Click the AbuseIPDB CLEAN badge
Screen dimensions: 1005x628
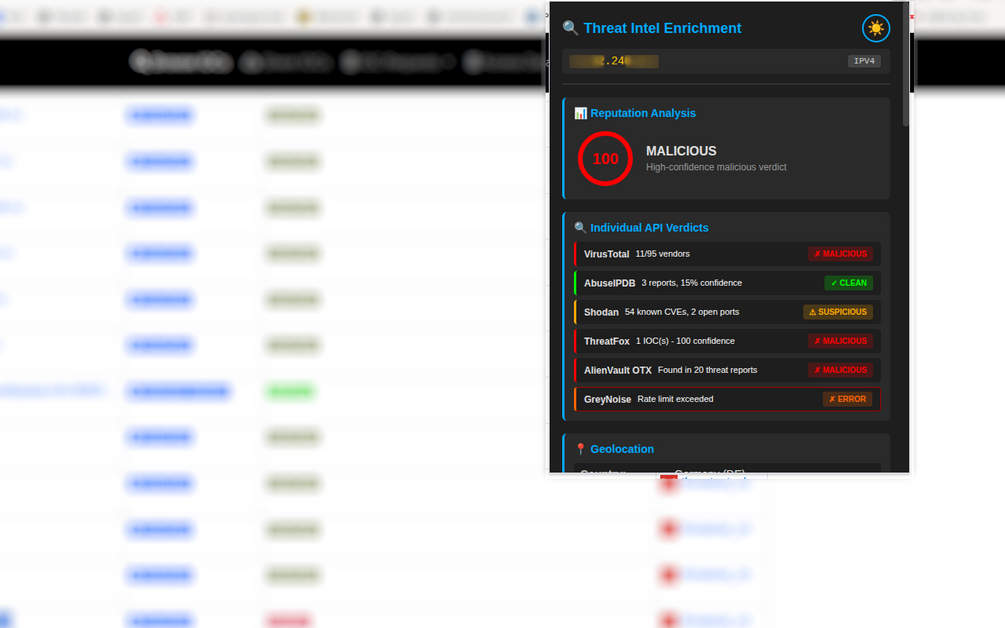[849, 283]
